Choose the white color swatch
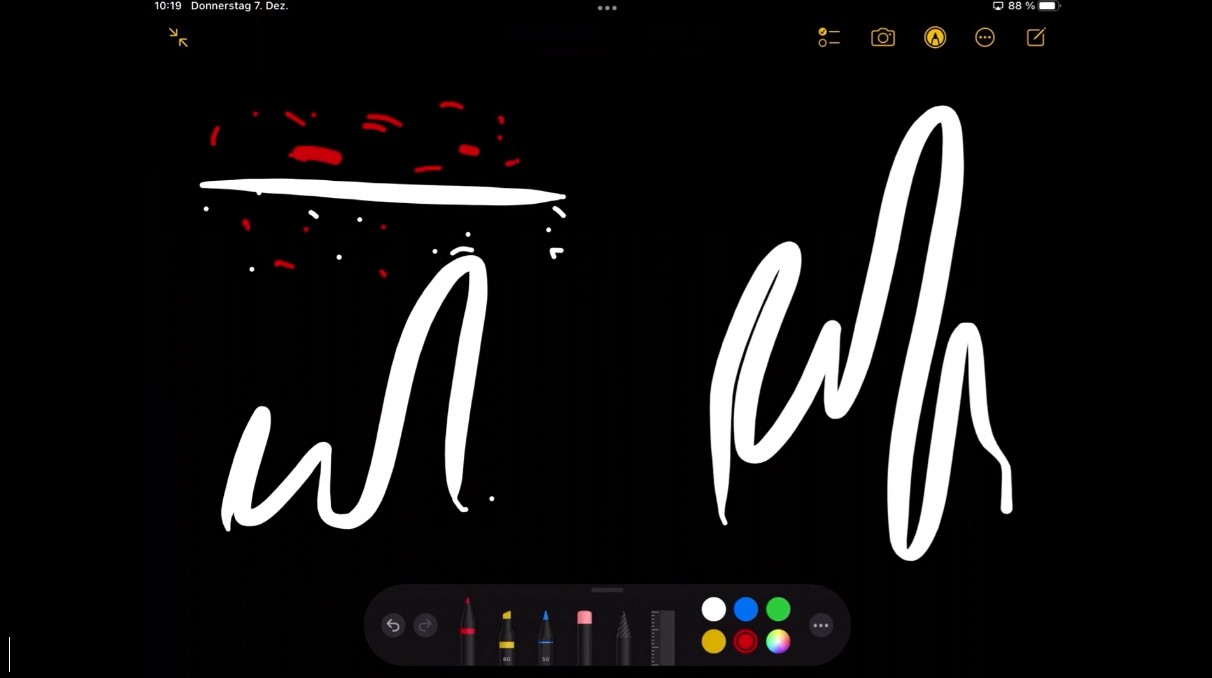Viewport: 1212px width, 678px height. pos(714,609)
